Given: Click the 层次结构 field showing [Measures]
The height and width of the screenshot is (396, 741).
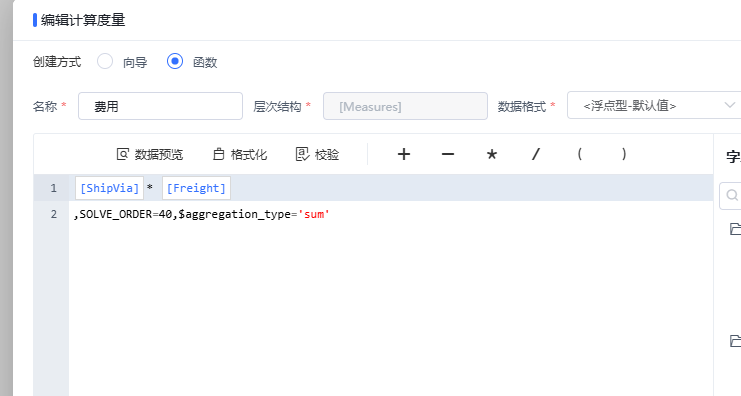Looking at the screenshot, I should point(405,106).
